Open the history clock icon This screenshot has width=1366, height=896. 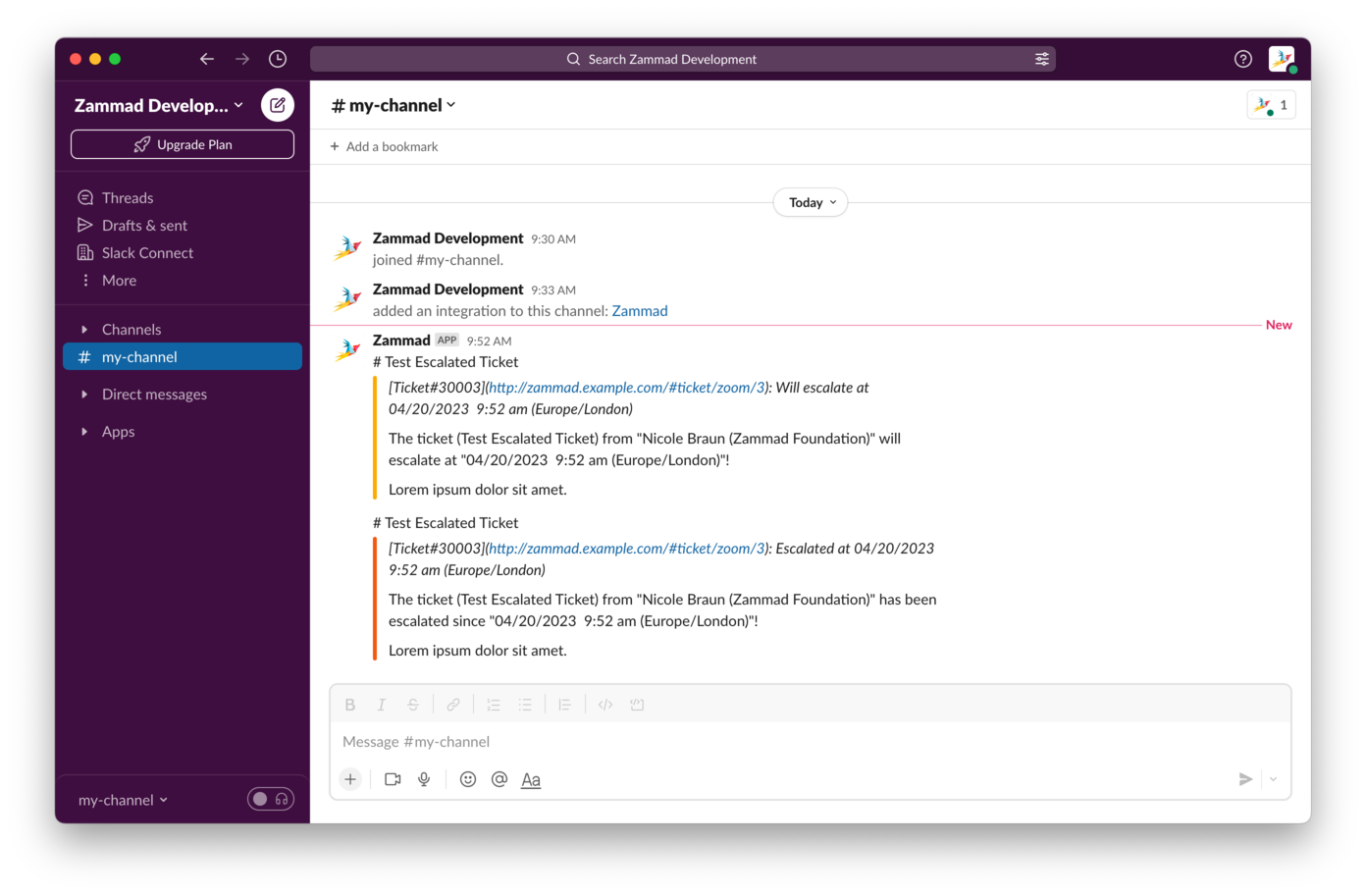point(278,59)
